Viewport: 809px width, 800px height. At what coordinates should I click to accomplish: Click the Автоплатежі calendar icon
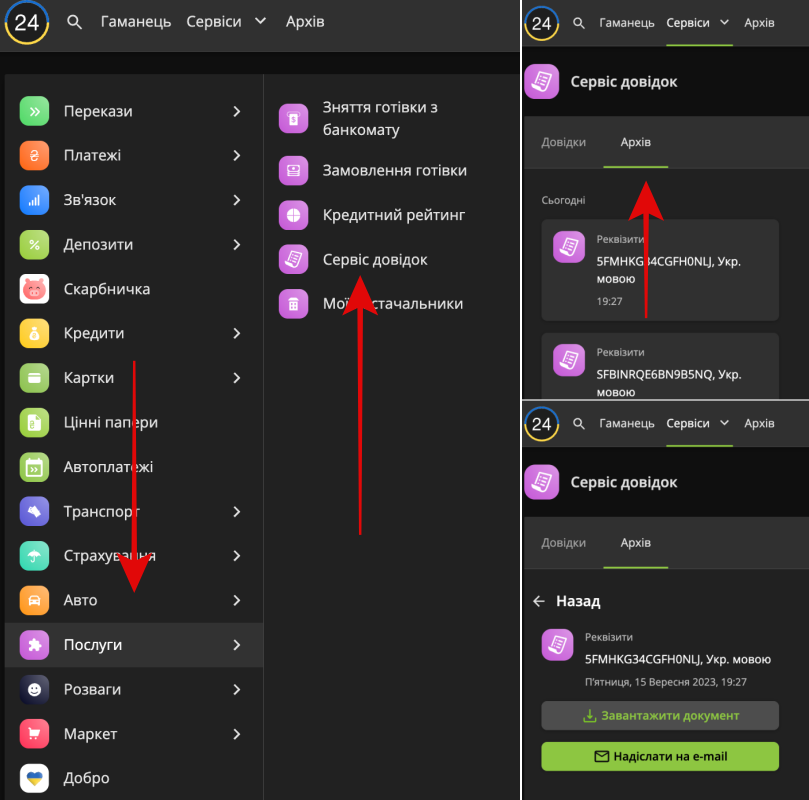(x=34, y=467)
